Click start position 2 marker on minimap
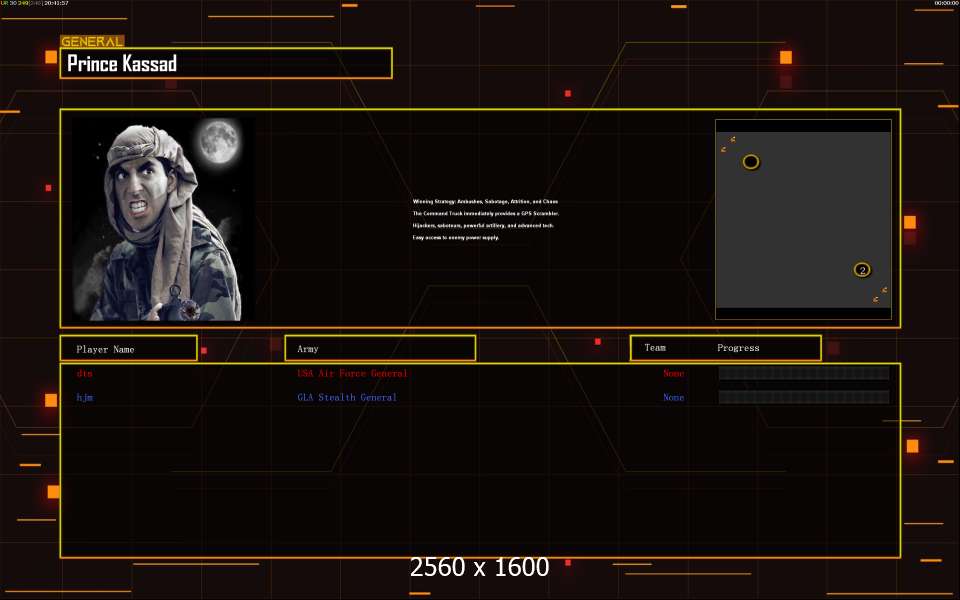This screenshot has height=600, width=960. coord(862,270)
